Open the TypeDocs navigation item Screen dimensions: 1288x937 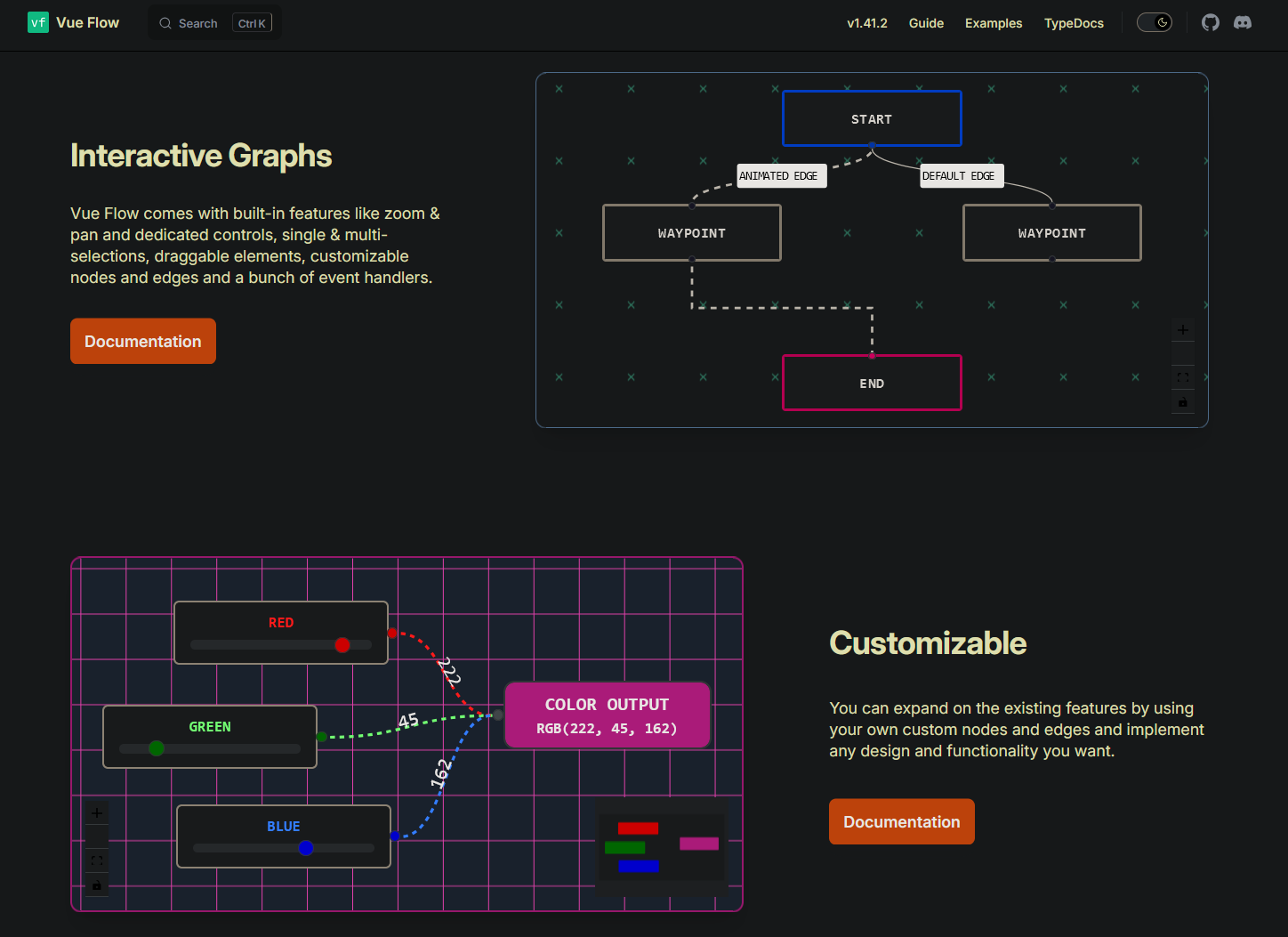click(1074, 23)
